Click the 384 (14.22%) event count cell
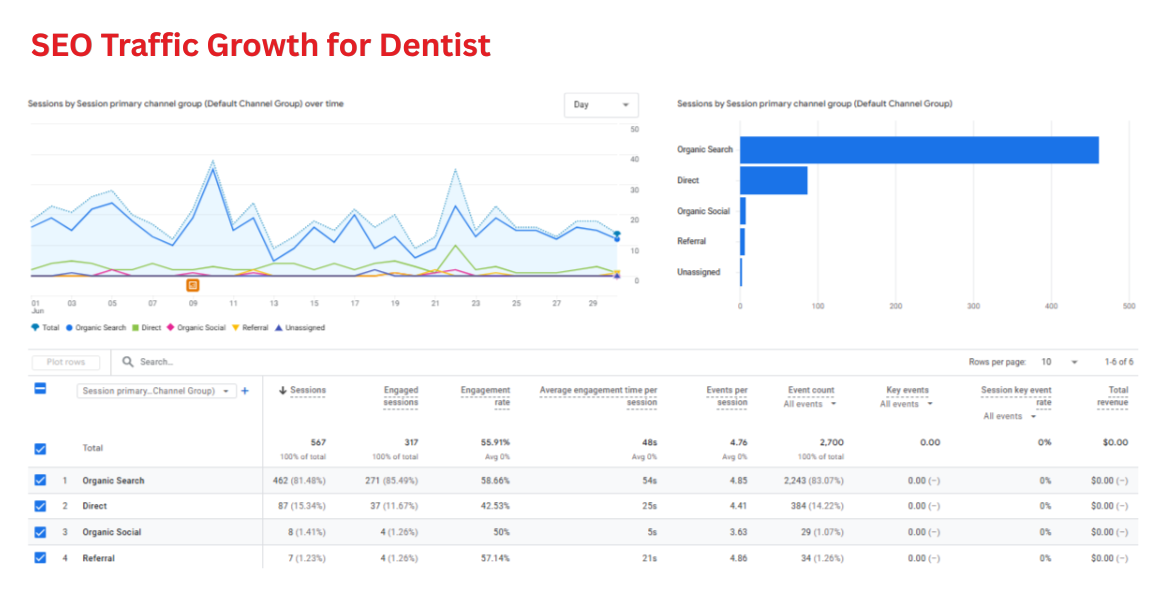The image size is (1170, 593). pos(818,506)
